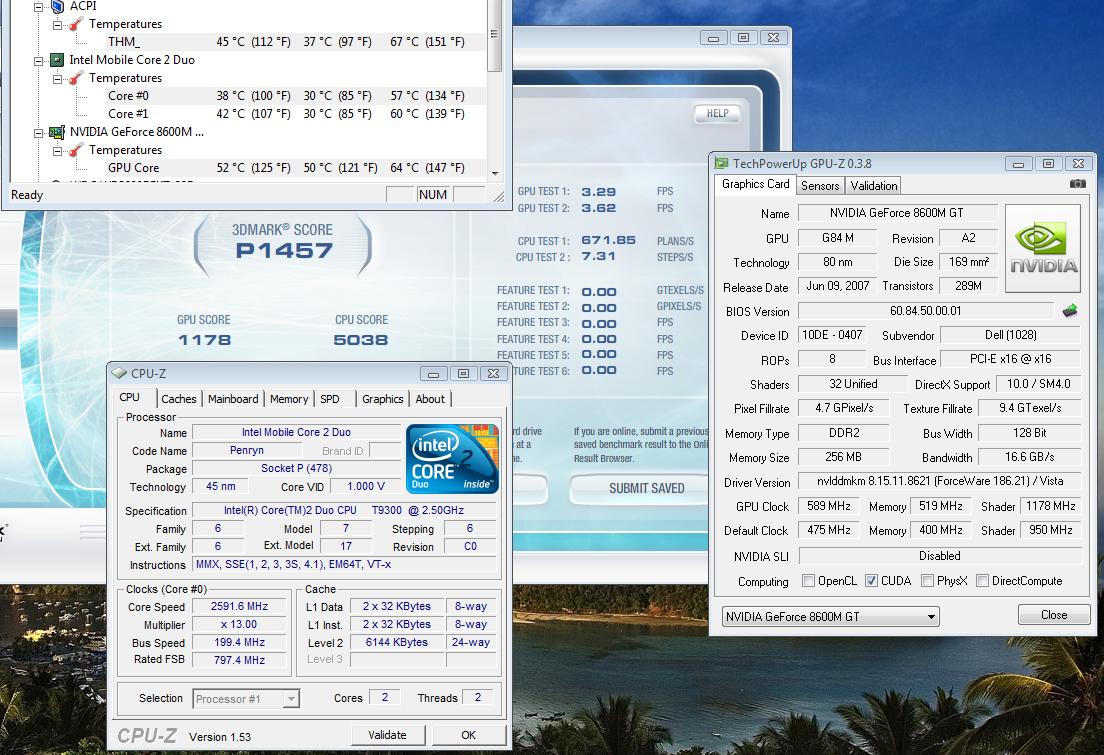Click the CPU-Z title bar icon

(x=119, y=373)
